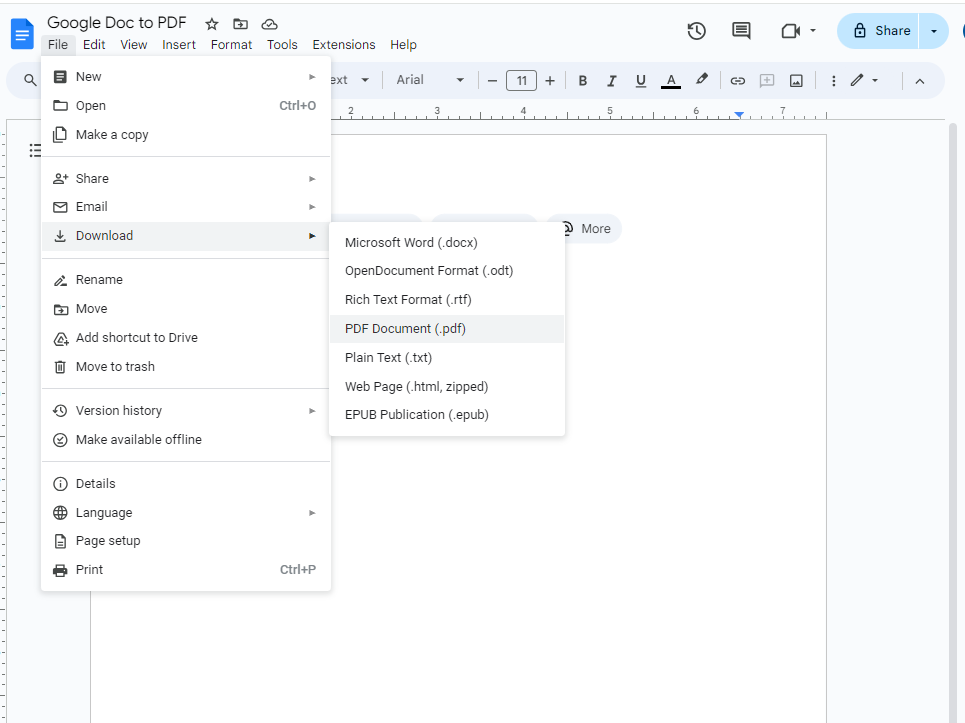This screenshot has width=965, height=723.
Task: Click the move to folder icon
Action: (x=240, y=24)
